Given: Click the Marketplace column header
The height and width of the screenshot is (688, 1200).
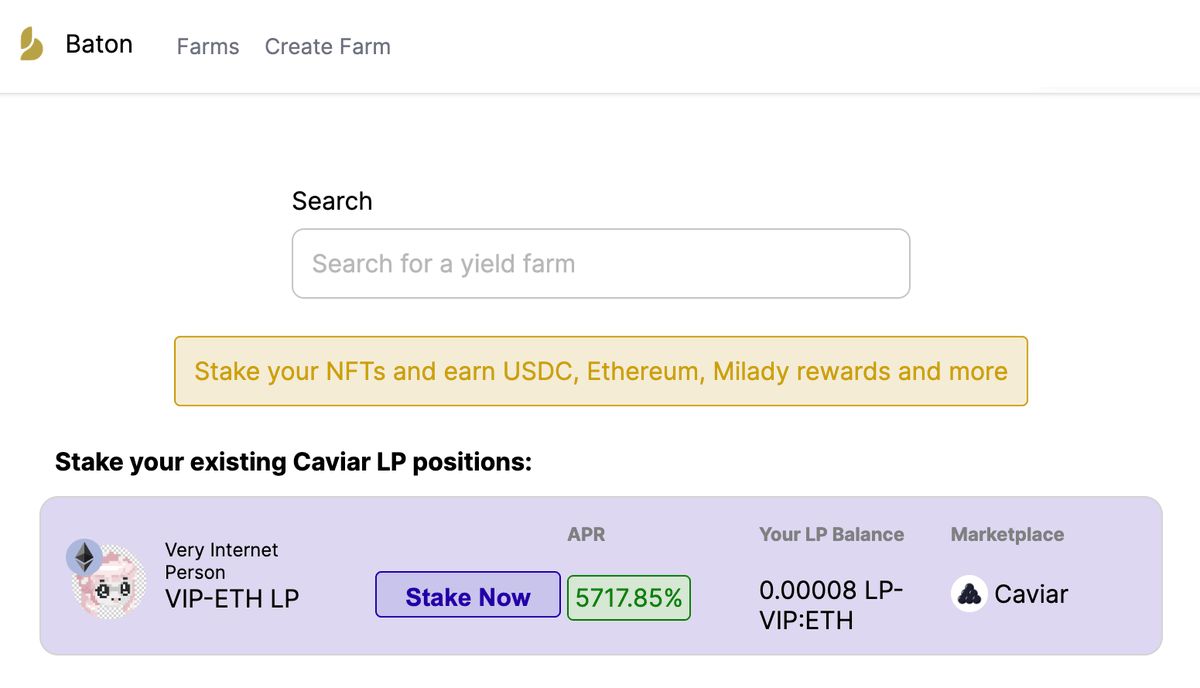Looking at the screenshot, I should coord(1007,534).
